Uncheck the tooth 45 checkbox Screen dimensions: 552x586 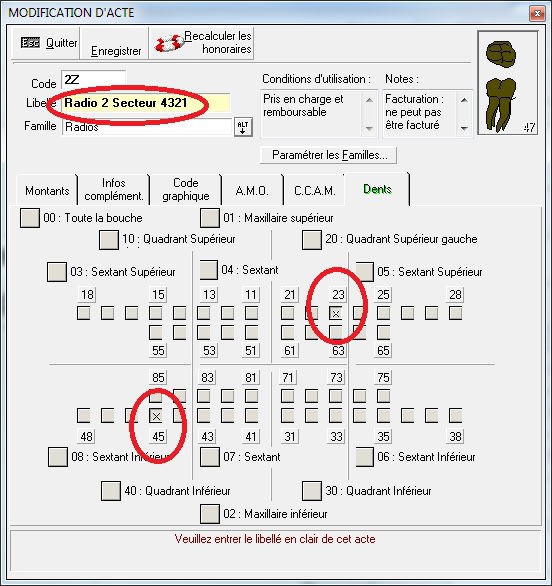(156, 416)
